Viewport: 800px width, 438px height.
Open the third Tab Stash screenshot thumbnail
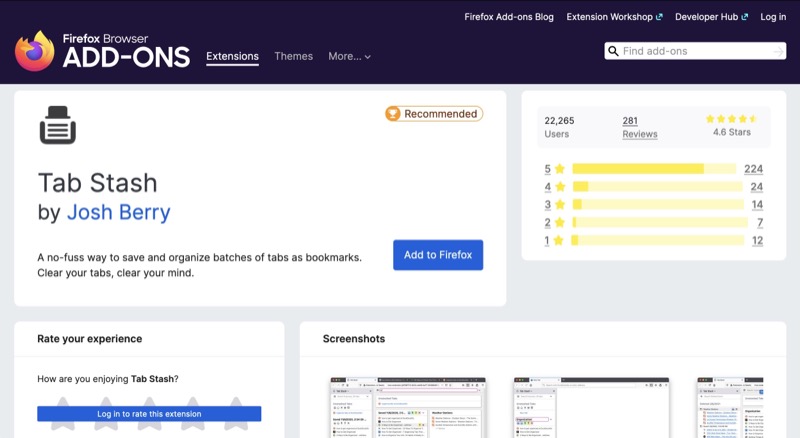(730, 407)
